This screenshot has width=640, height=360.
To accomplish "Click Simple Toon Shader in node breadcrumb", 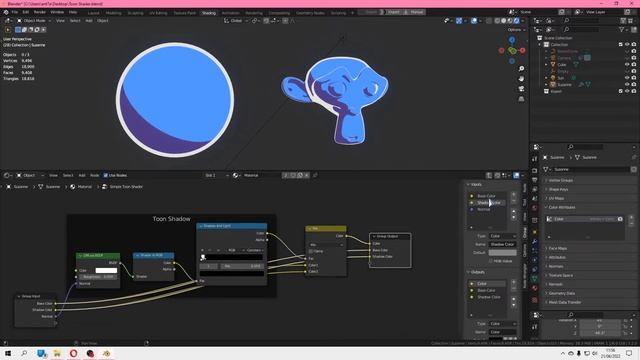I will tap(126, 187).
